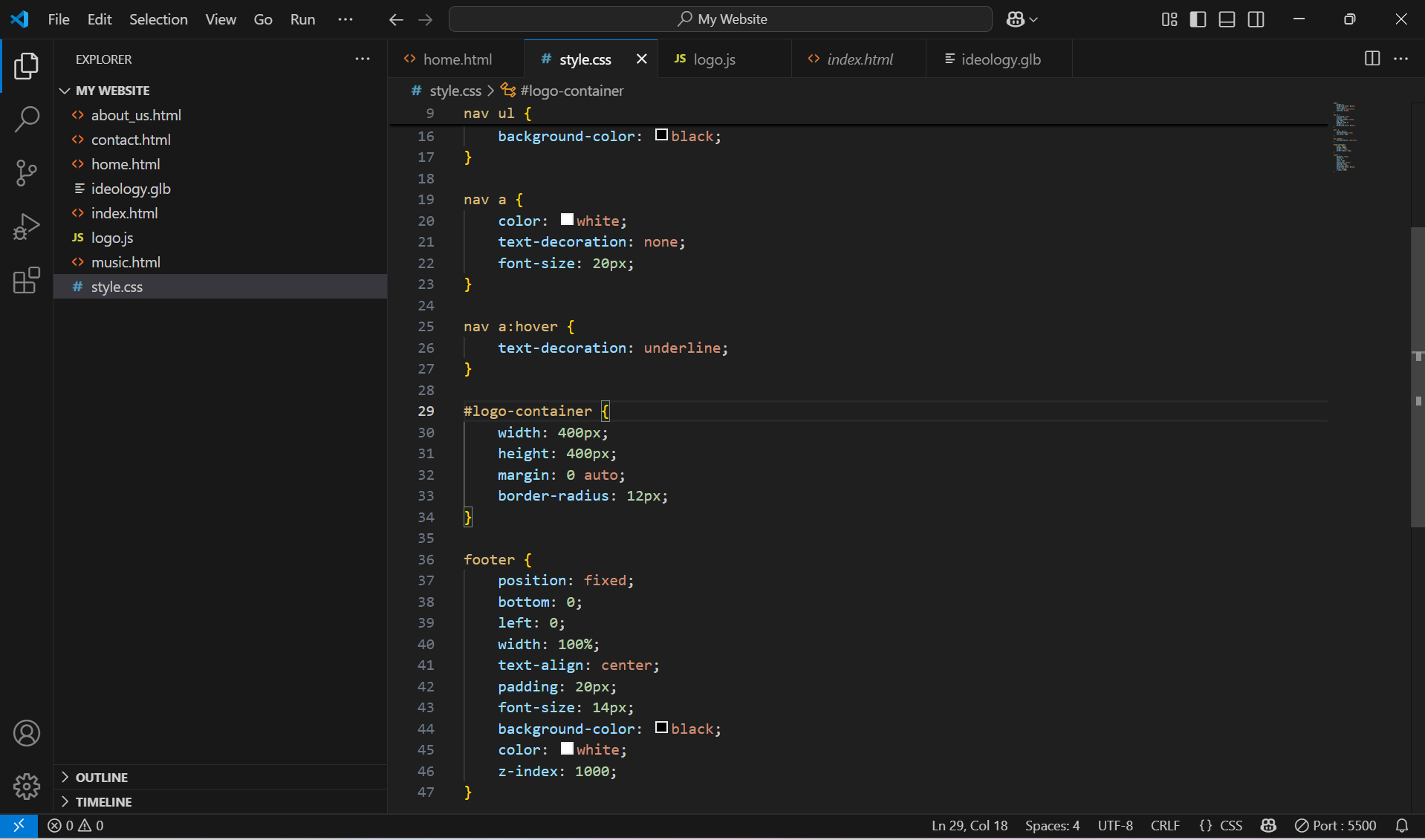The image size is (1425, 840).
Task: Open contact.html in the Explorer
Action: click(221, 140)
